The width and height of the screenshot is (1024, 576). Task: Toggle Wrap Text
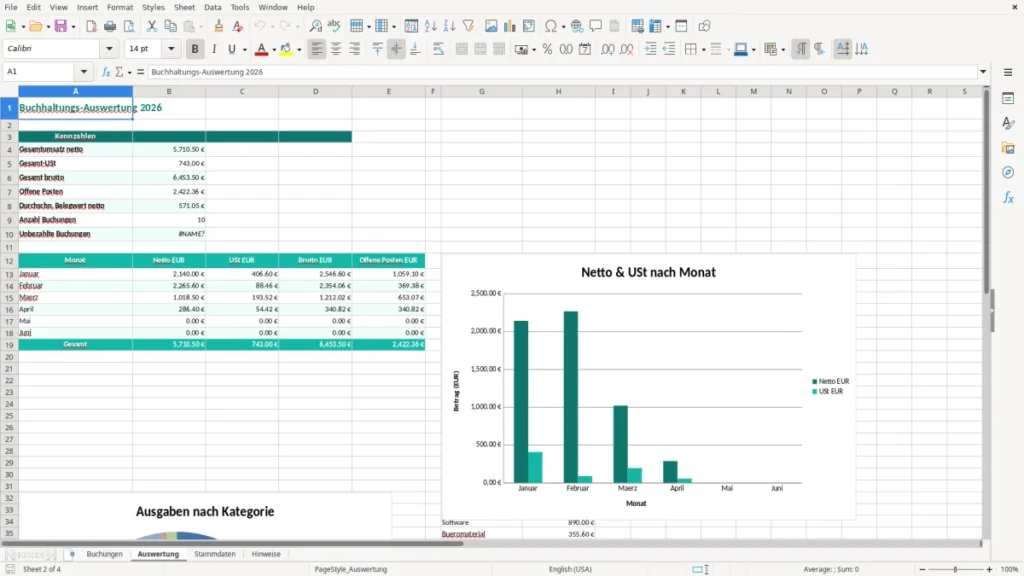tap(438, 49)
